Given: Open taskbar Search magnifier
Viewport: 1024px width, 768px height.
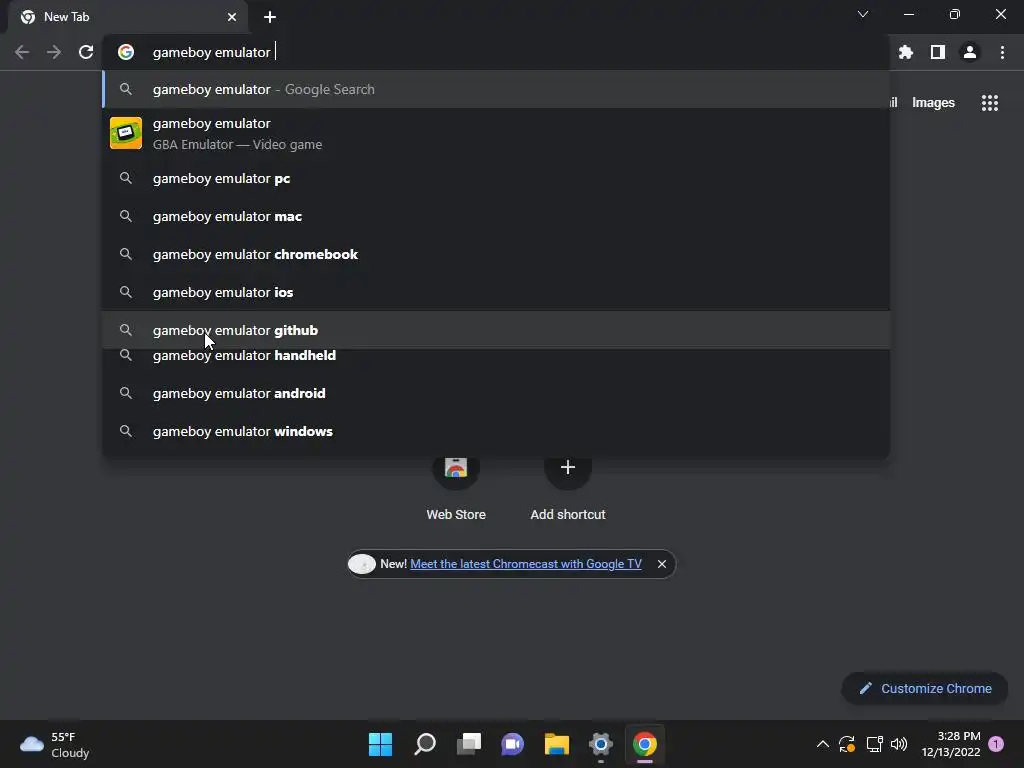Looking at the screenshot, I should pos(424,744).
